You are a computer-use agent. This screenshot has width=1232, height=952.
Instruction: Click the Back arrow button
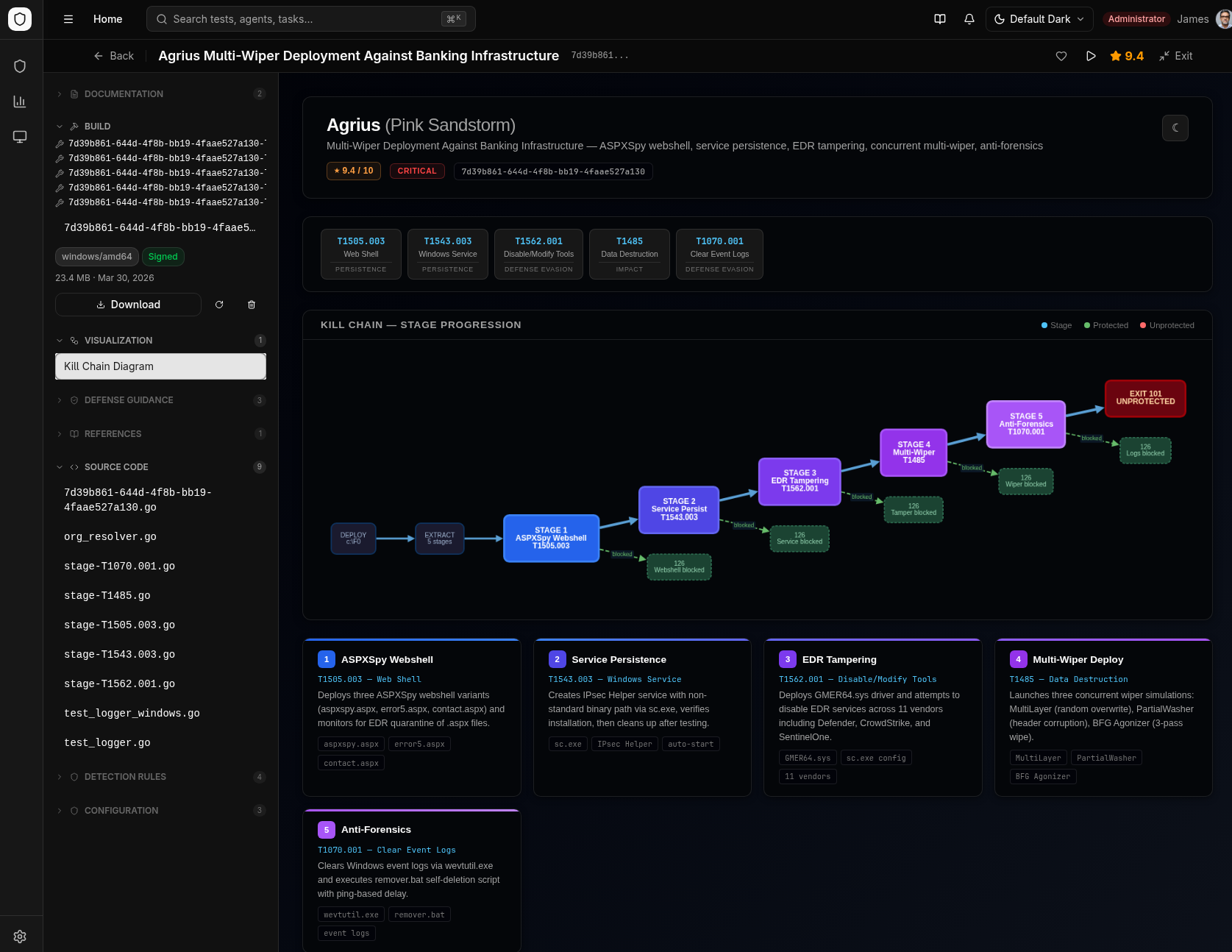114,56
